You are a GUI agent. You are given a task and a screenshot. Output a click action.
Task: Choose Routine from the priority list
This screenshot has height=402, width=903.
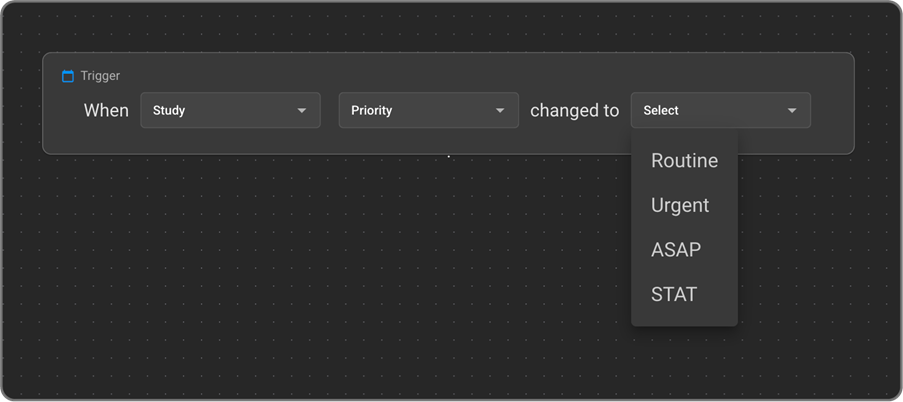[684, 161]
